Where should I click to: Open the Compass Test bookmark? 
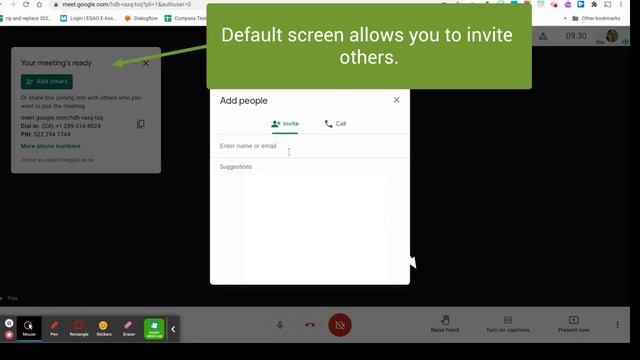186,18
